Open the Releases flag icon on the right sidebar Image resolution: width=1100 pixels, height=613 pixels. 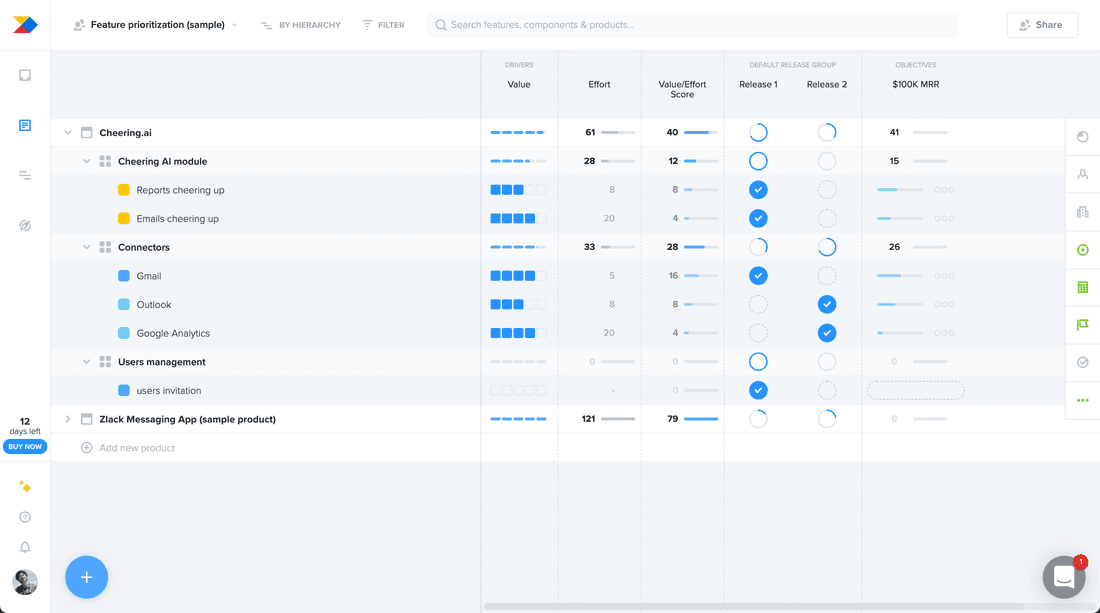point(1082,324)
